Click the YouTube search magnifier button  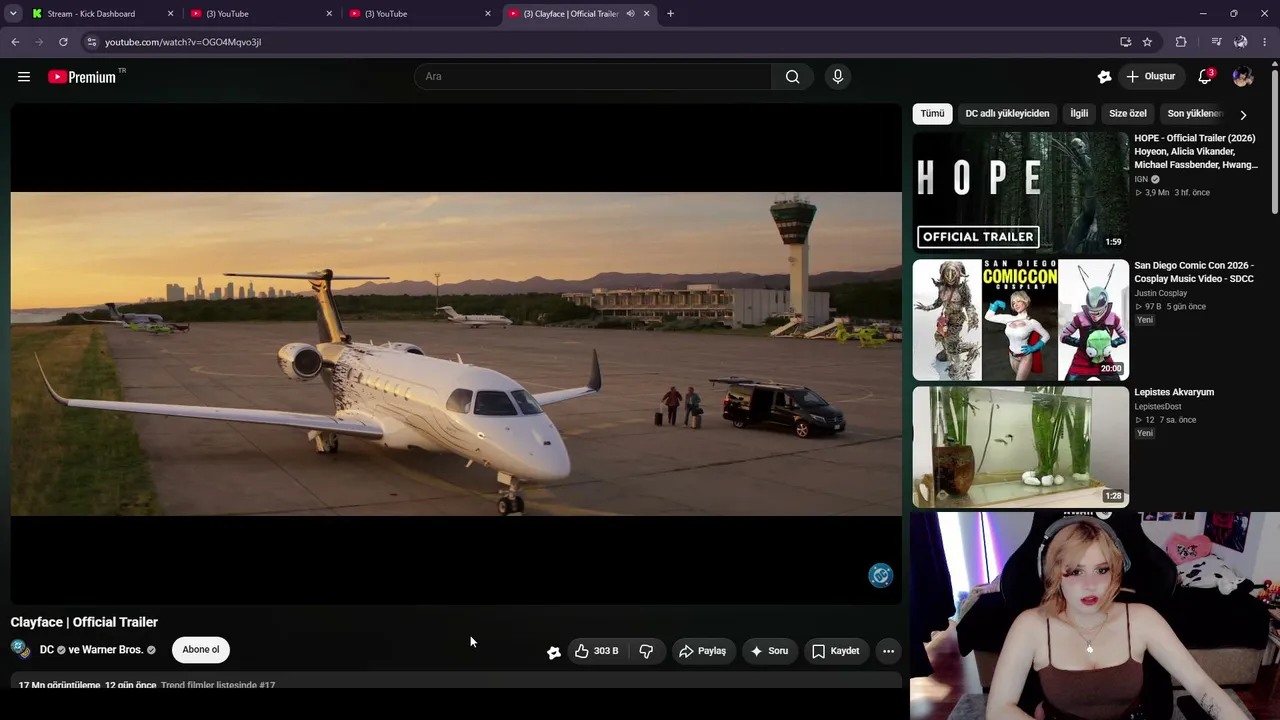tap(792, 77)
